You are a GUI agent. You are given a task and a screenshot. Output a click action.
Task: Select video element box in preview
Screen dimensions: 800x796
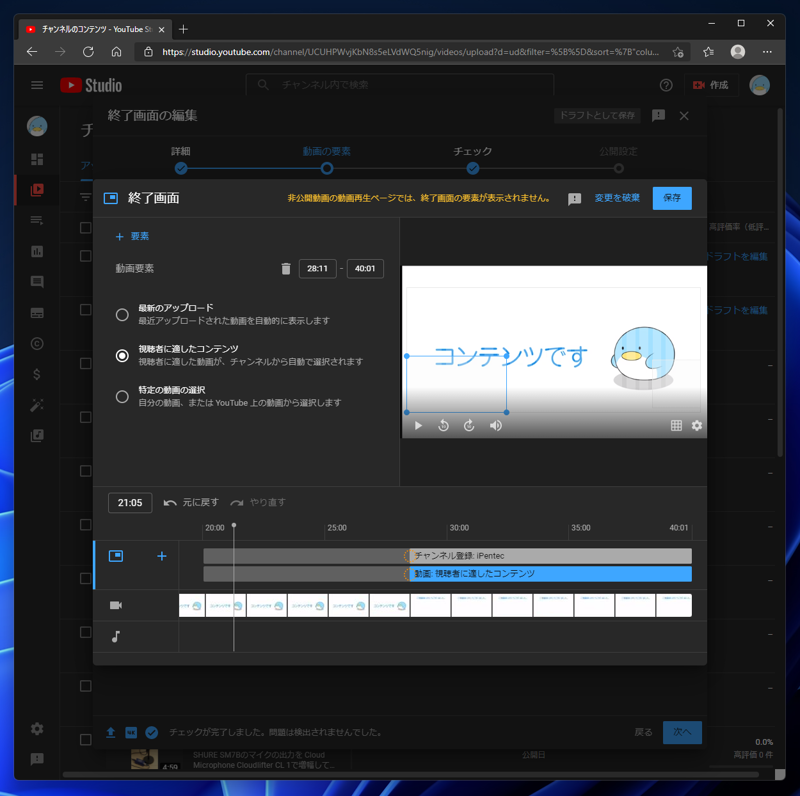click(x=456, y=384)
